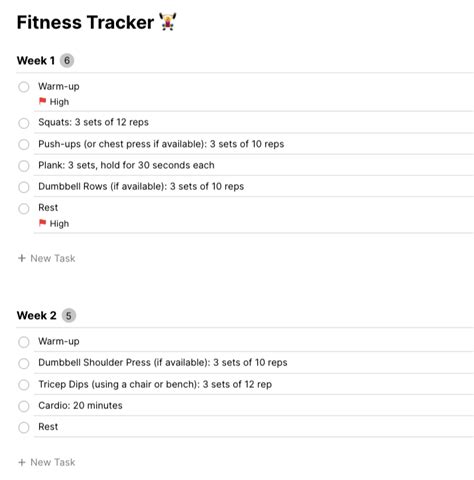Toggle the Tricep Dips task checkbox
Viewport: 474px width, 480px height.
[x=24, y=385]
